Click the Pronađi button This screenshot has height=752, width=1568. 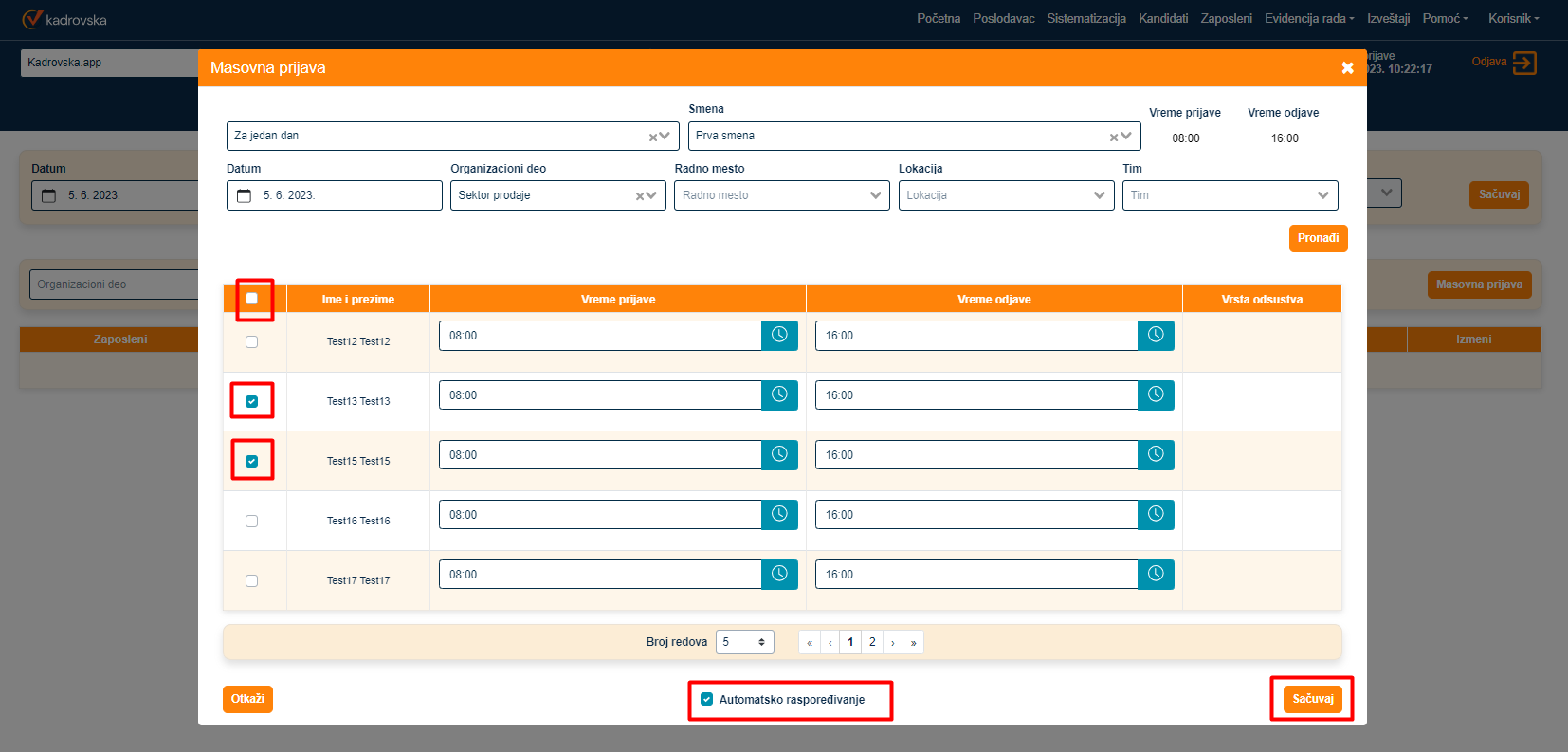pyautogui.click(x=1318, y=238)
